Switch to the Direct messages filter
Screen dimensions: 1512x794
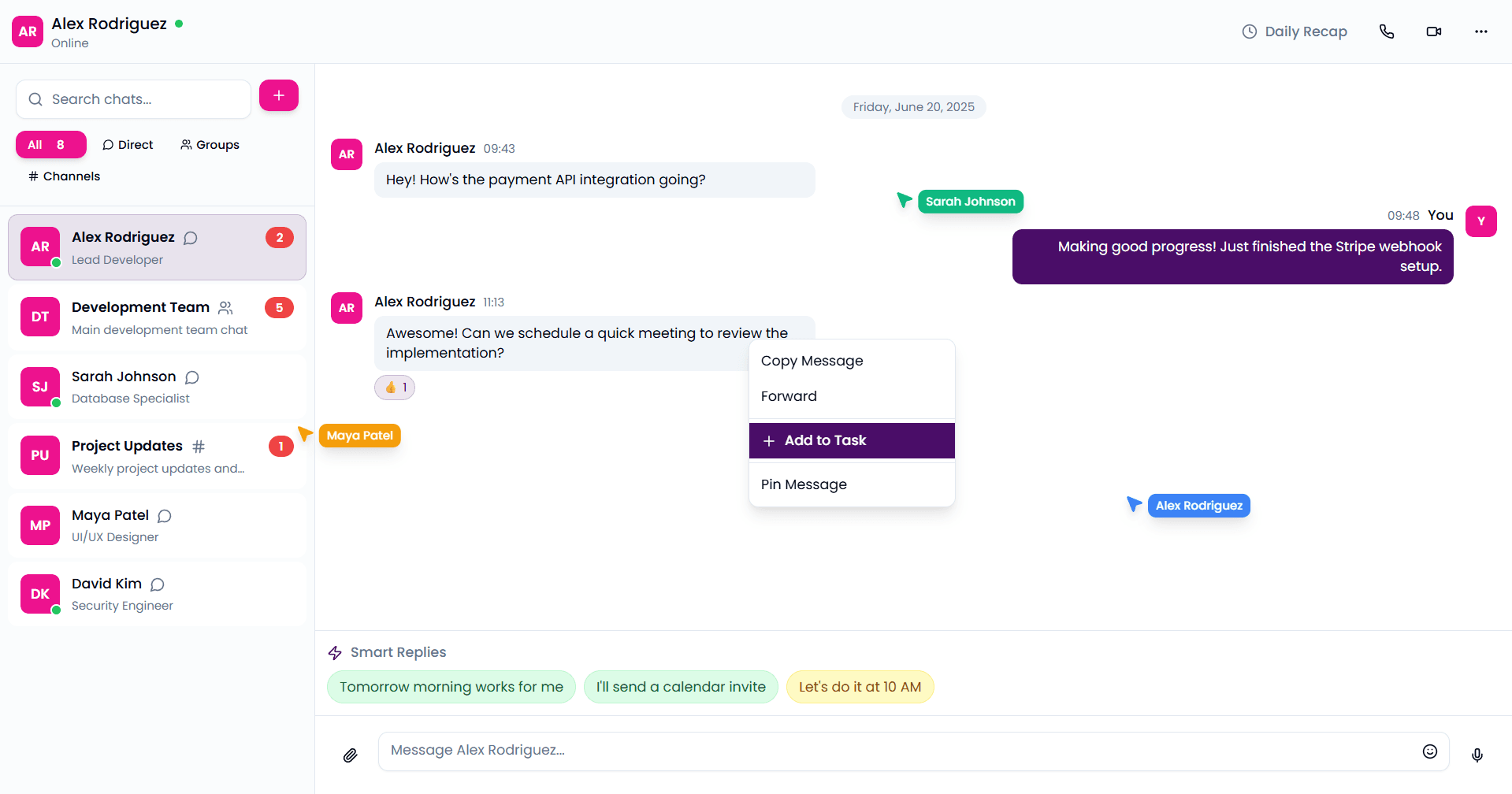pyautogui.click(x=127, y=144)
